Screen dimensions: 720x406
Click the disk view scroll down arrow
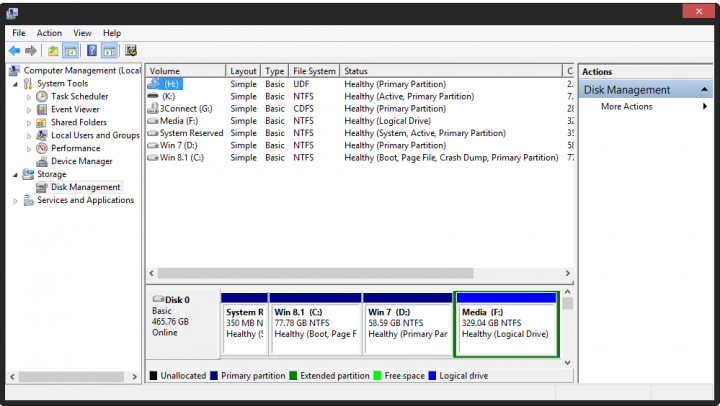pos(568,363)
